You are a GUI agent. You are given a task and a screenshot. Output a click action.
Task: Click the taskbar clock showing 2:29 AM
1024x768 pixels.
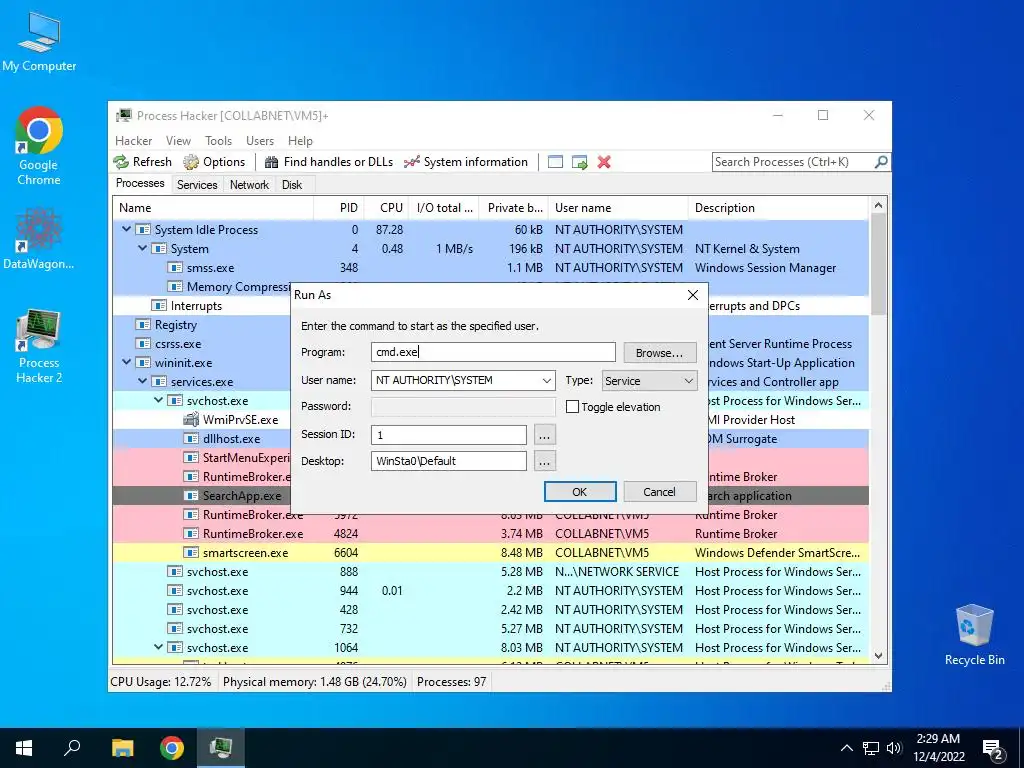pos(938,748)
